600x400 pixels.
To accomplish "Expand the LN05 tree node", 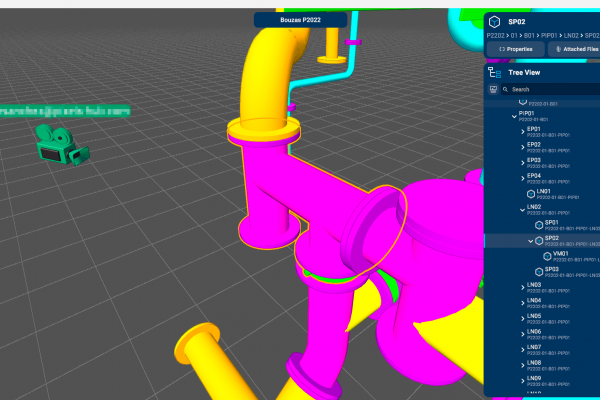I will click(521, 317).
